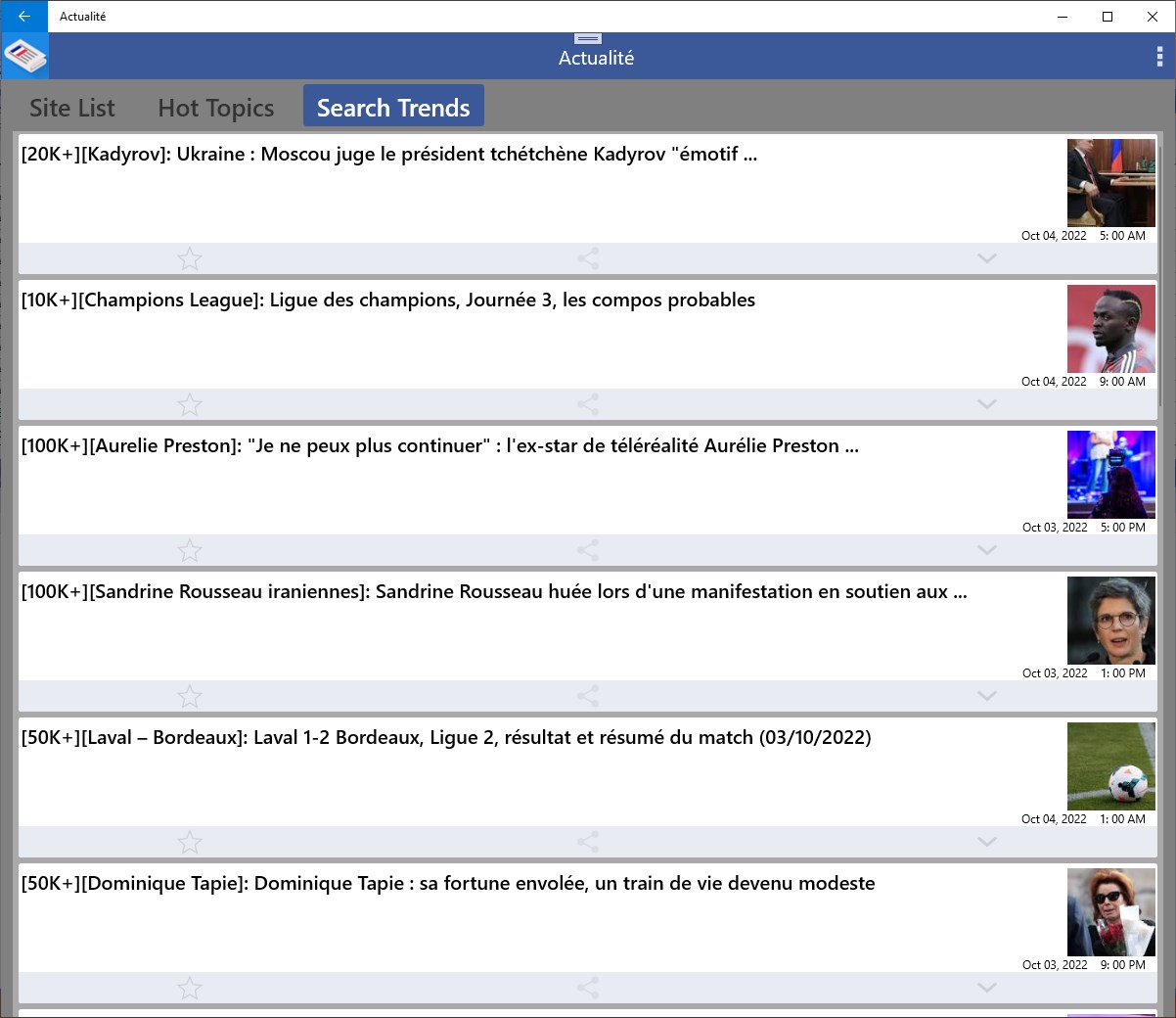The width and height of the screenshot is (1176, 1018).
Task: Share the Laval – Bordeaux match article
Action: point(588,842)
